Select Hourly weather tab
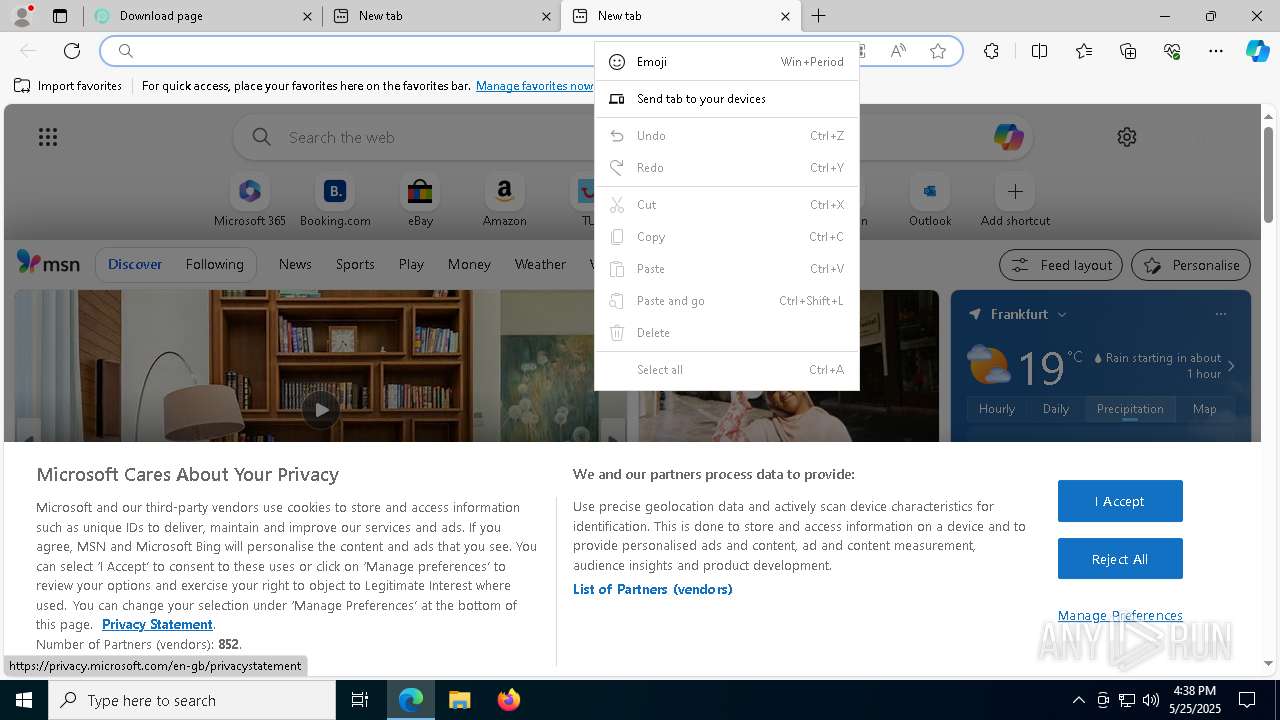The image size is (1280, 720). 997,409
